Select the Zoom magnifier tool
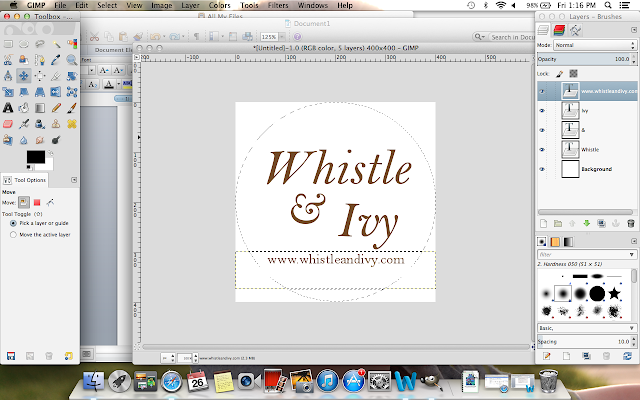This screenshot has height=400, width=640. pos(72,60)
